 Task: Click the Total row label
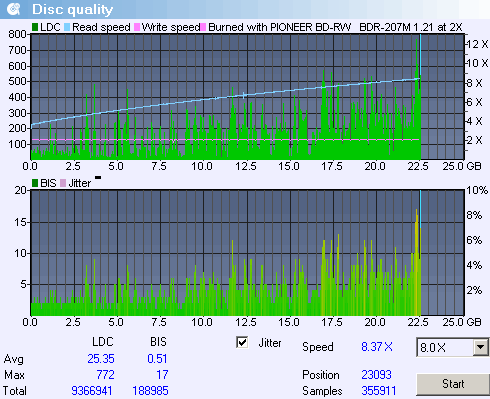(x=15, y=391)
